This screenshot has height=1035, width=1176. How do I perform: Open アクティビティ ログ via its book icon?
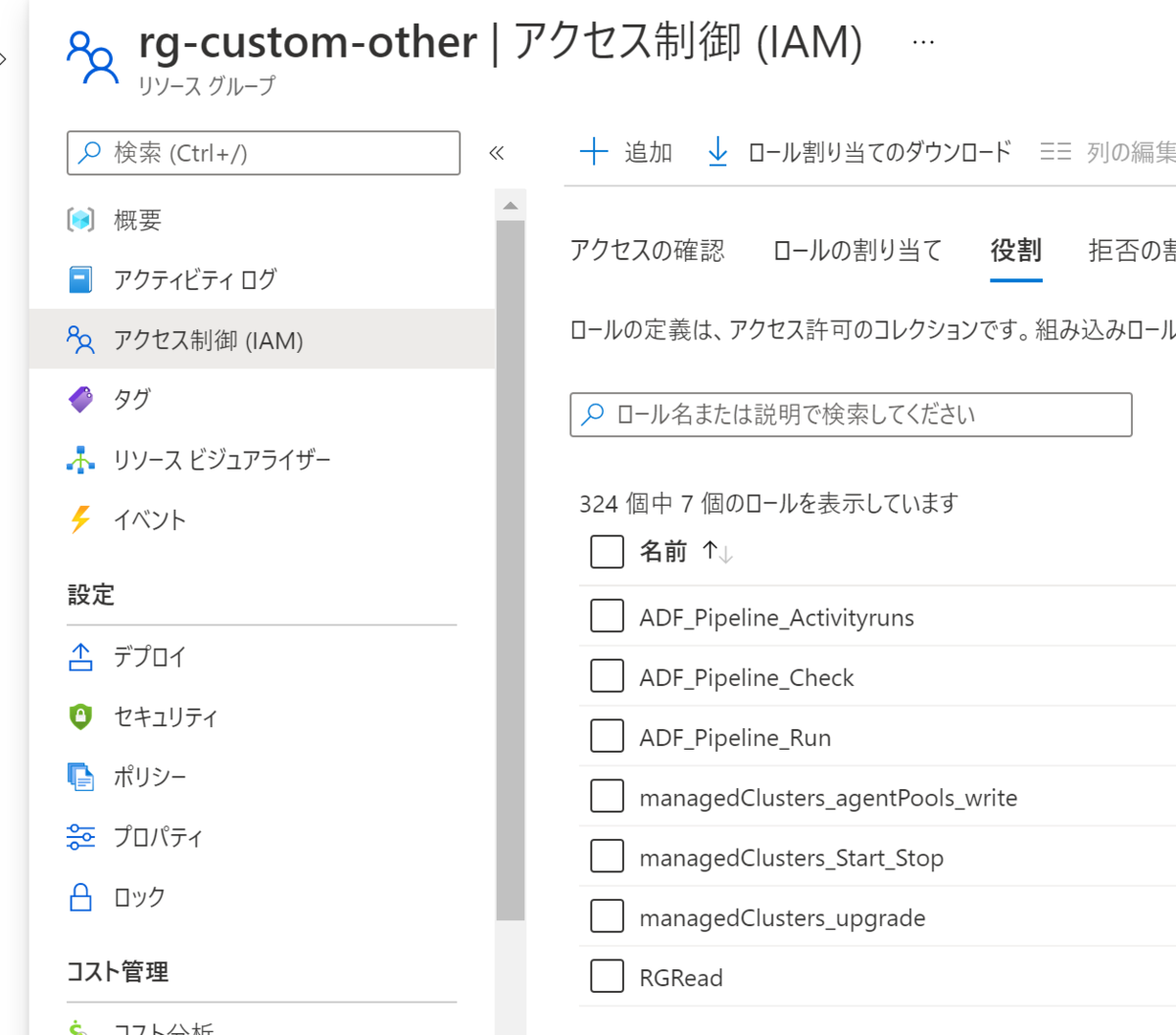80,279
